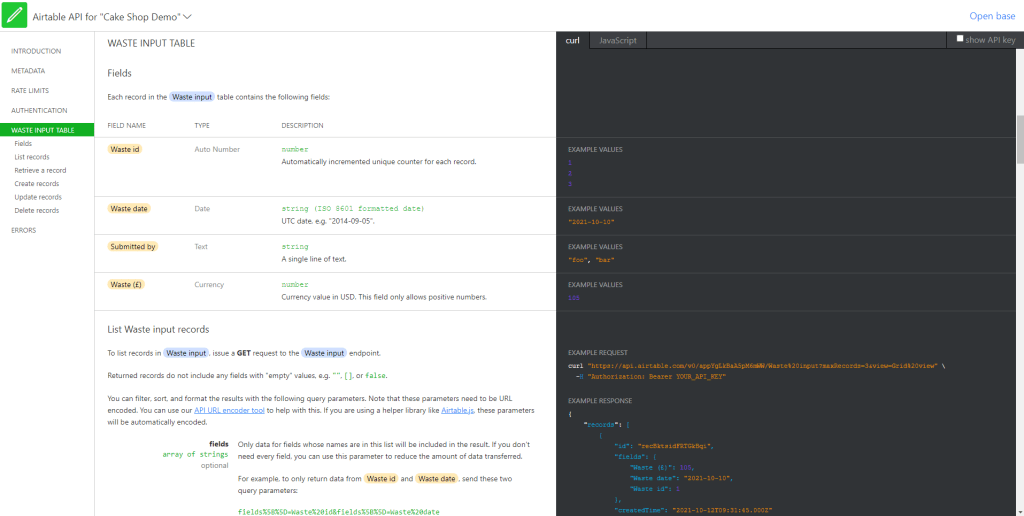
Task: Jump to List records in the sidebar
Action: click(31, 157)
